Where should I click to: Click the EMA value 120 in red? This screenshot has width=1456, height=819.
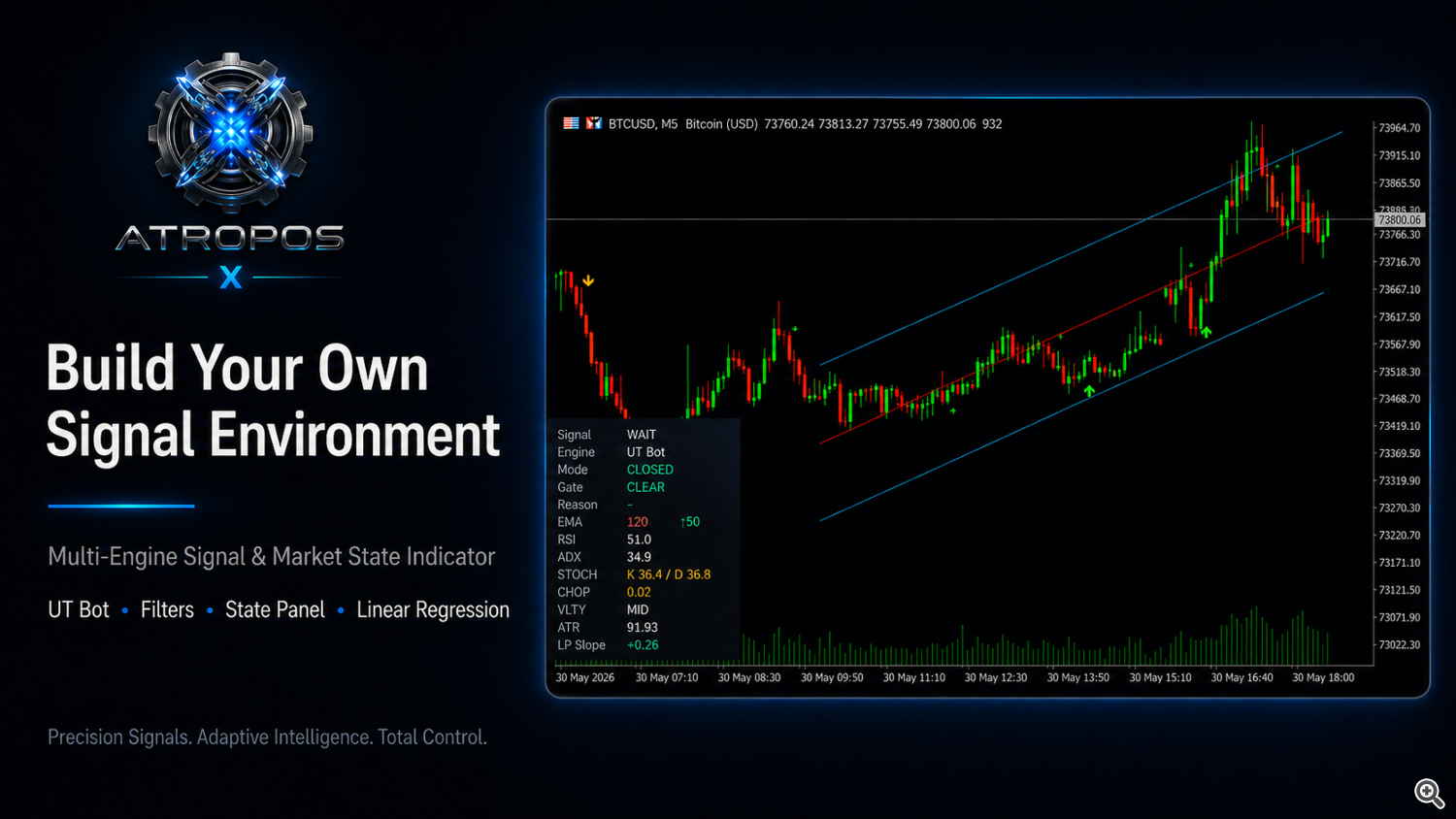[637, 522]
